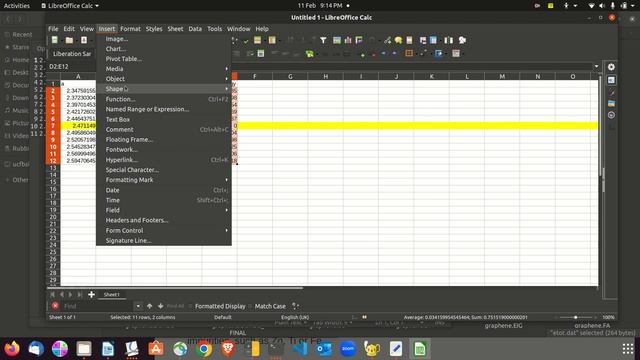Viewport: 640px width, 360px height.
Task: Choose Special Character... entry
Action: (164, 170)
